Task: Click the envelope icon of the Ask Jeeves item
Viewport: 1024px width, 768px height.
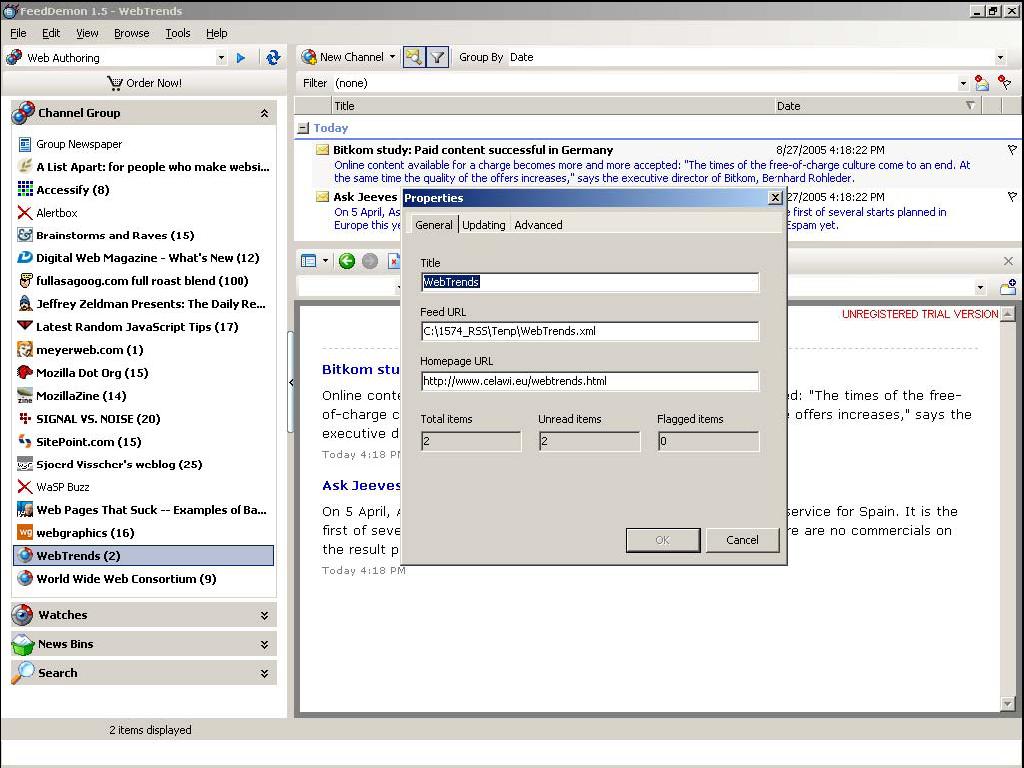Action: pos(322,197)
